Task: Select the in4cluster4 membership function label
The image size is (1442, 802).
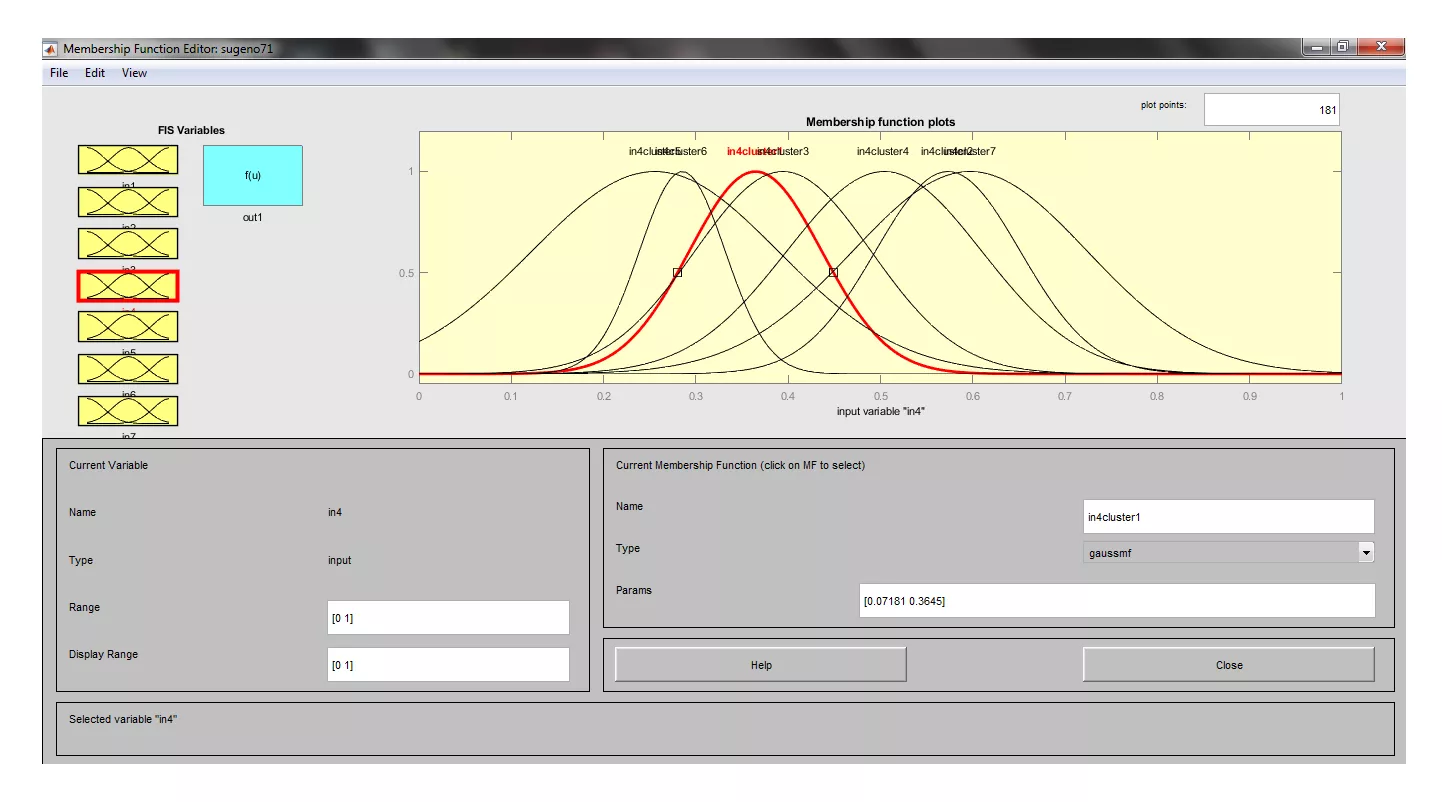Action: point(882,152)
